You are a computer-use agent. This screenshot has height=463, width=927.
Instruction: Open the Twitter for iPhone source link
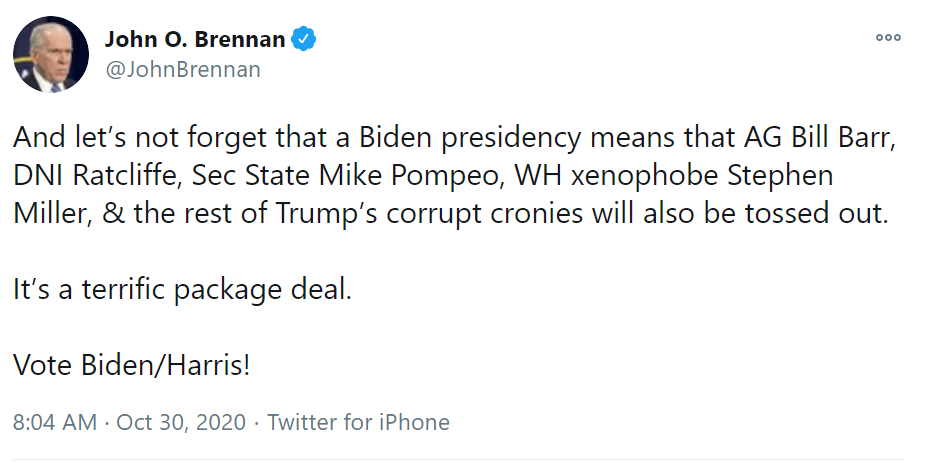tap(358, 422)
